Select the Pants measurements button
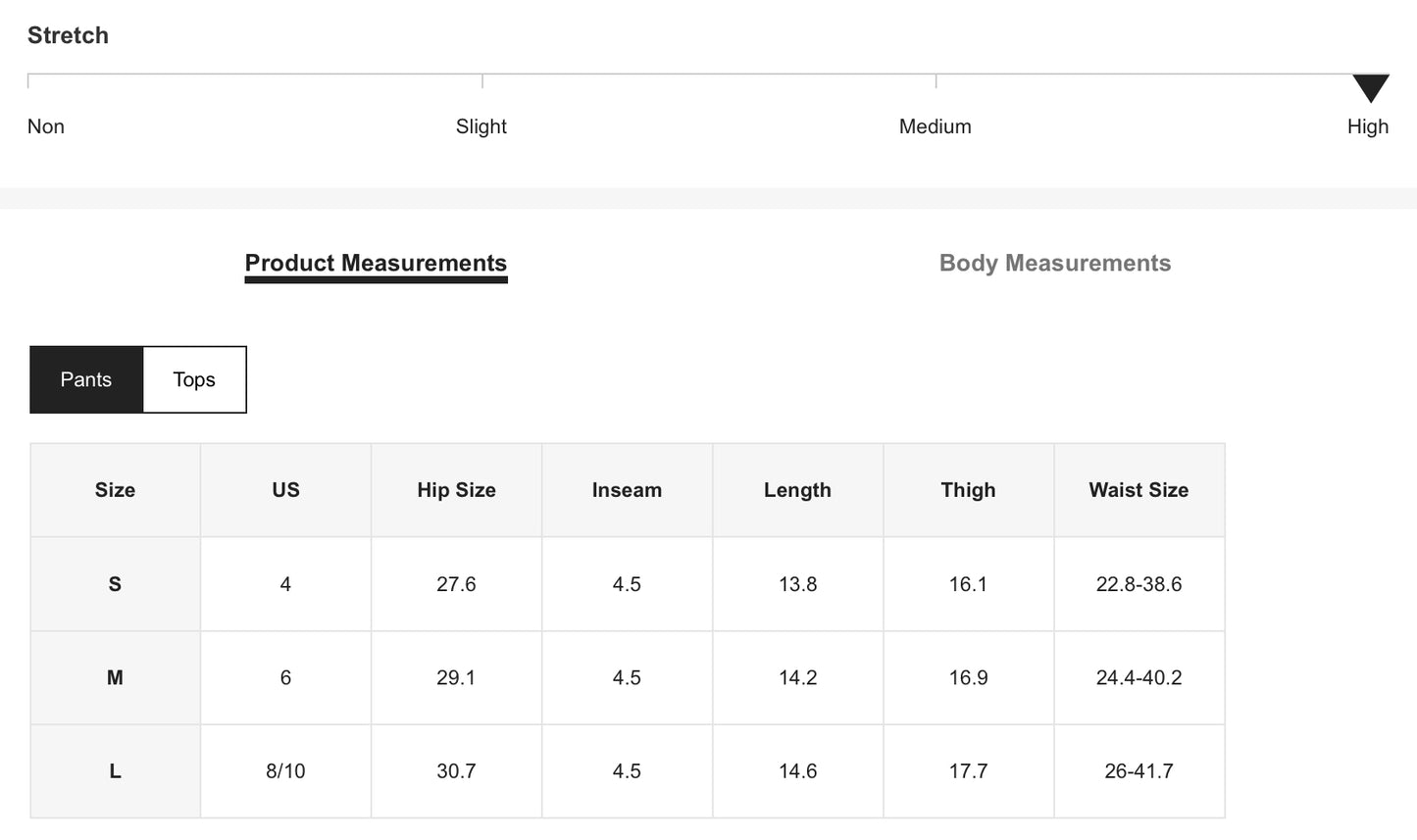1417x840 pixels. pos(86,379)
